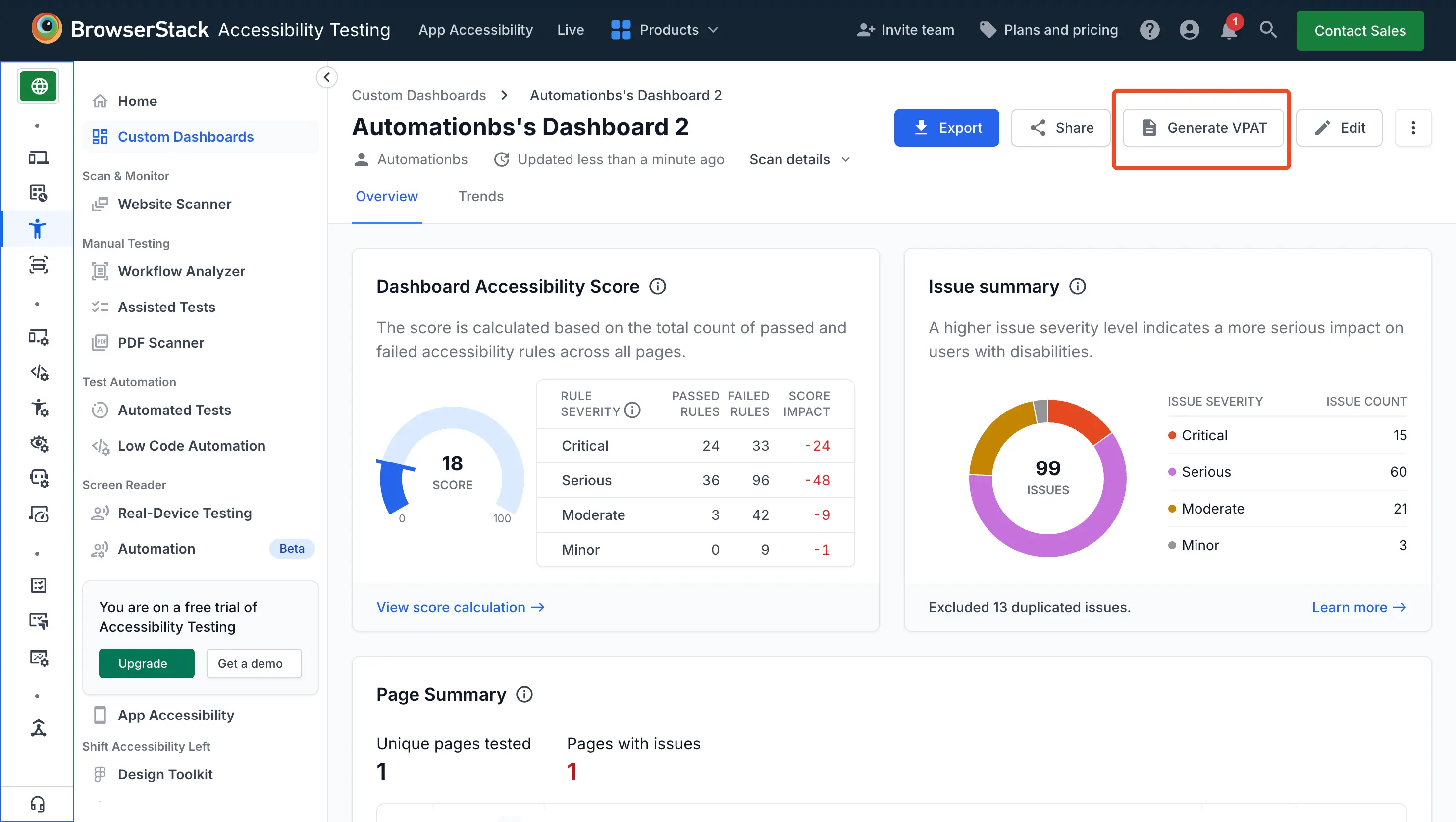This screenshot has width=1456, height=822.
Task: Open App Accessibility in top navigation
Action: tap(475, 30)
